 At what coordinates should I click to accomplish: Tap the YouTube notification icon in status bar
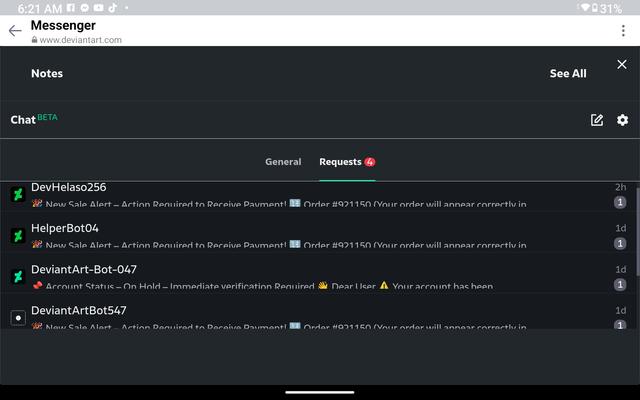(x=98, y=8)
